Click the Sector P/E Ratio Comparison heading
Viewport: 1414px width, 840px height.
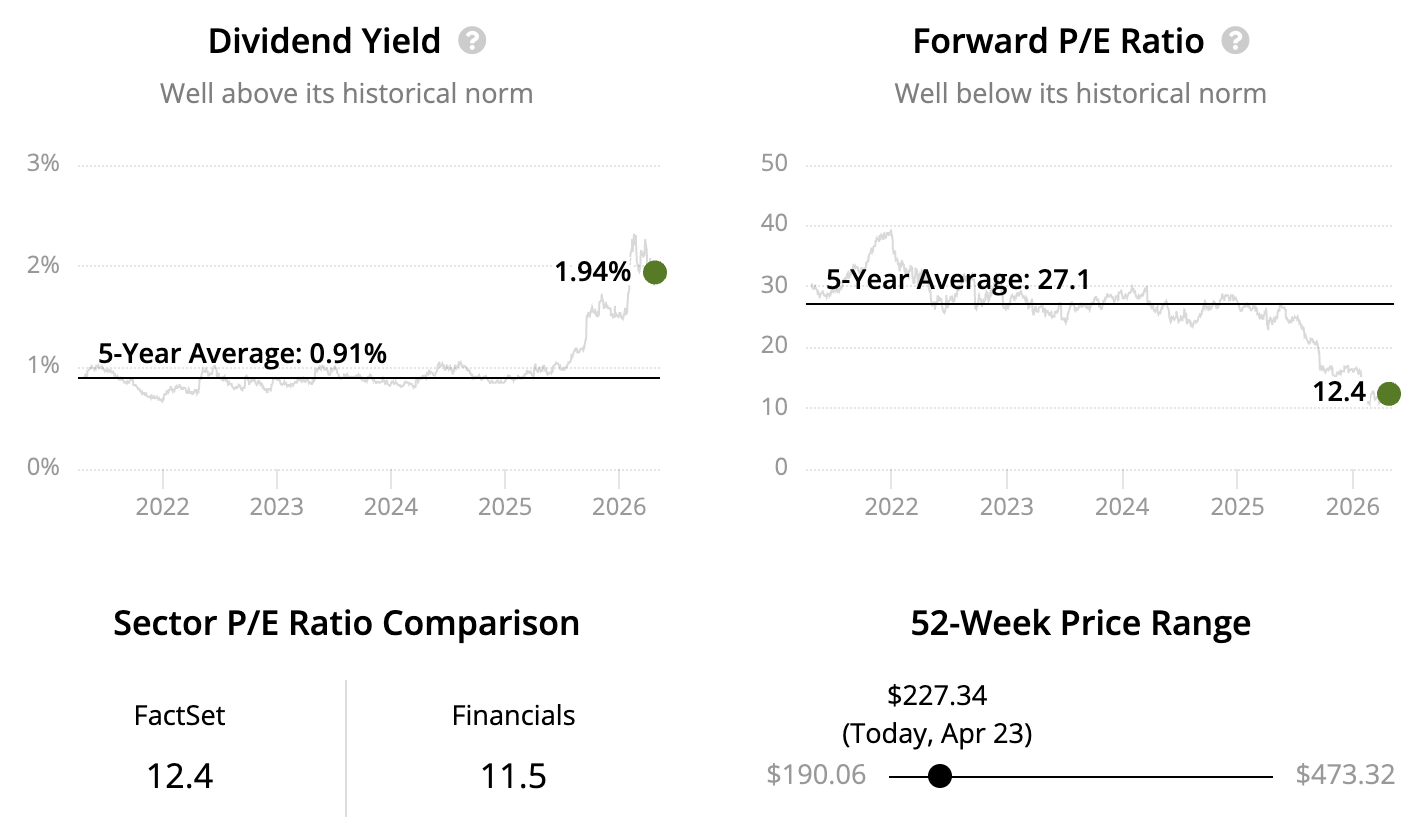[x=346, y=623]
